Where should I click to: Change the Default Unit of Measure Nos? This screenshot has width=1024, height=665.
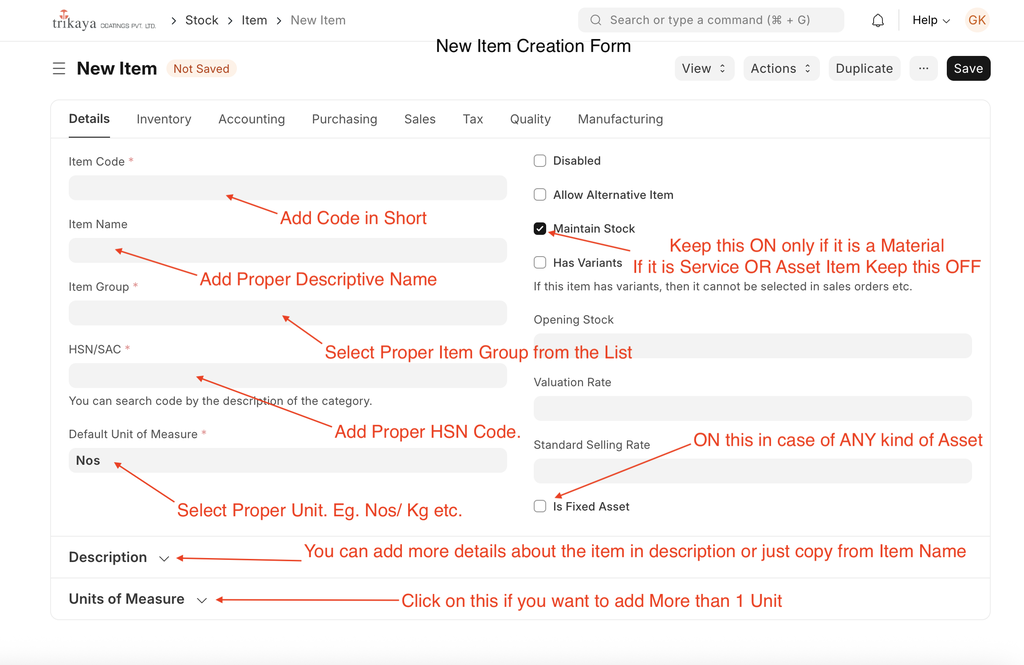(287, 461)
